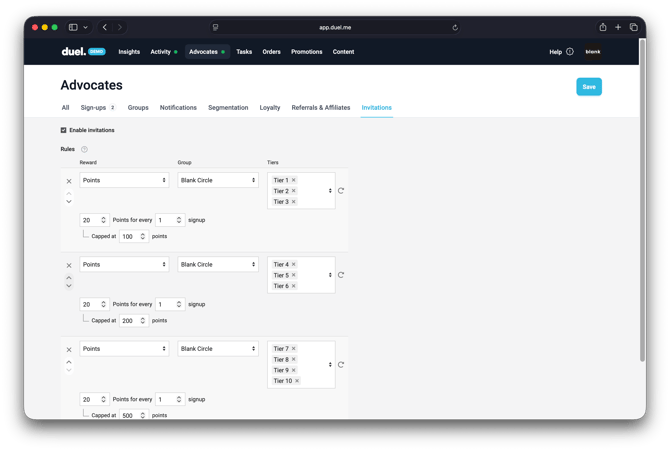Remove Tier 2 tag from first rule

294,191
